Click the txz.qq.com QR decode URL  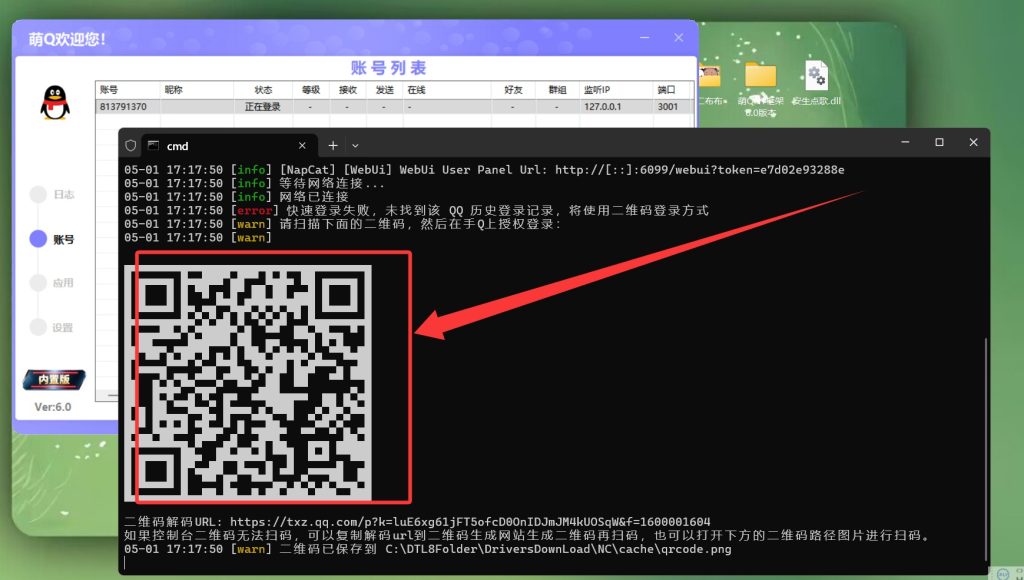pos(470,522)
